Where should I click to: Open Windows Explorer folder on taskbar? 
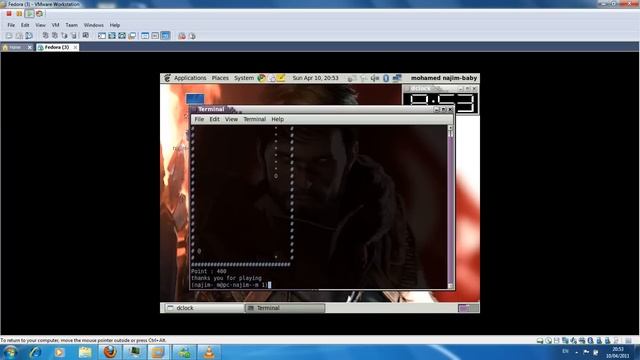(x=85, y=352)
